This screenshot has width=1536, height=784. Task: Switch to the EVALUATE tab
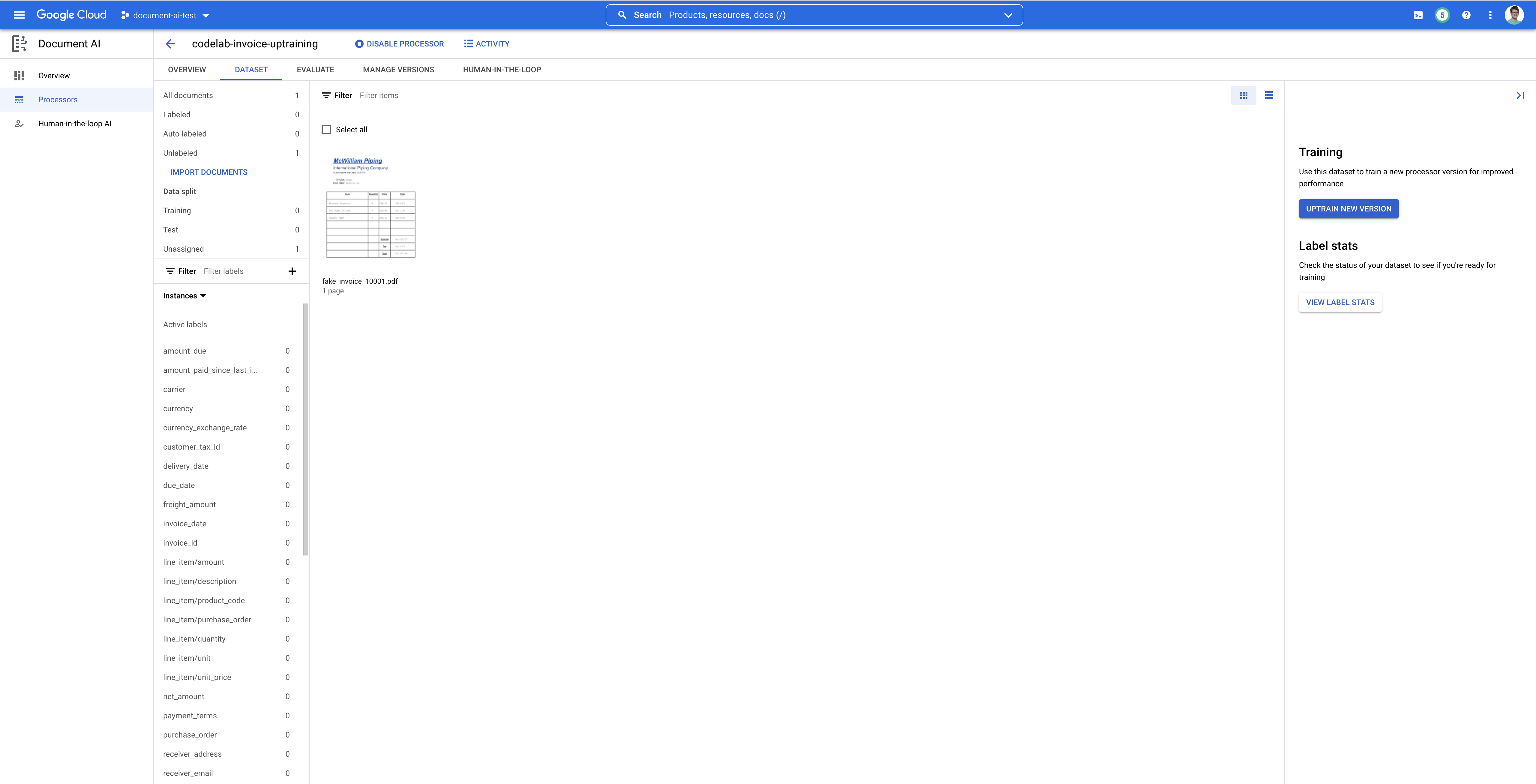coord(315,69)
